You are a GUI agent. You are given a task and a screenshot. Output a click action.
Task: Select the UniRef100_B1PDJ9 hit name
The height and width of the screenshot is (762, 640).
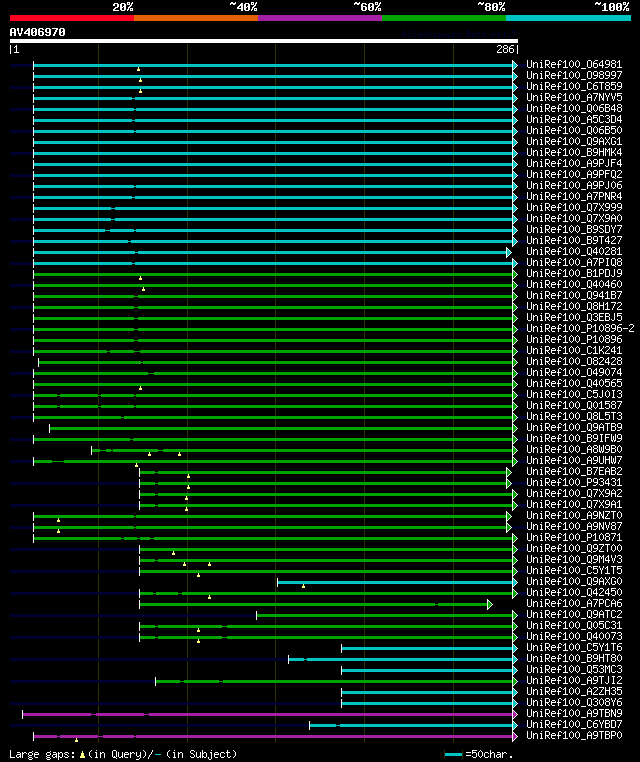click(x=574, y=273)
